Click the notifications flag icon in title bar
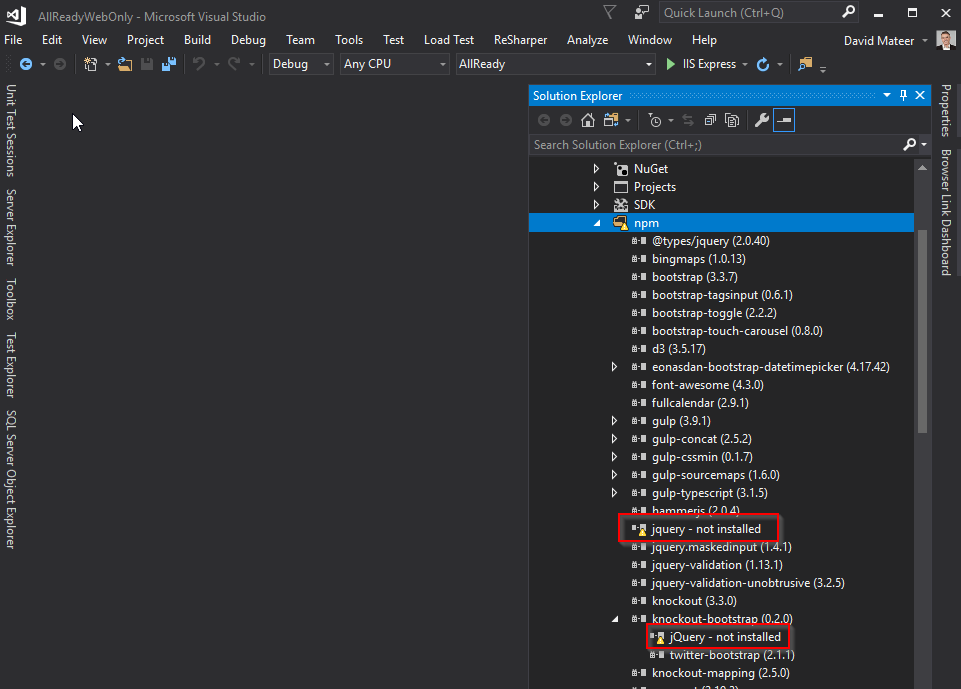Screen dimensions: 961x689 [609, 12]
